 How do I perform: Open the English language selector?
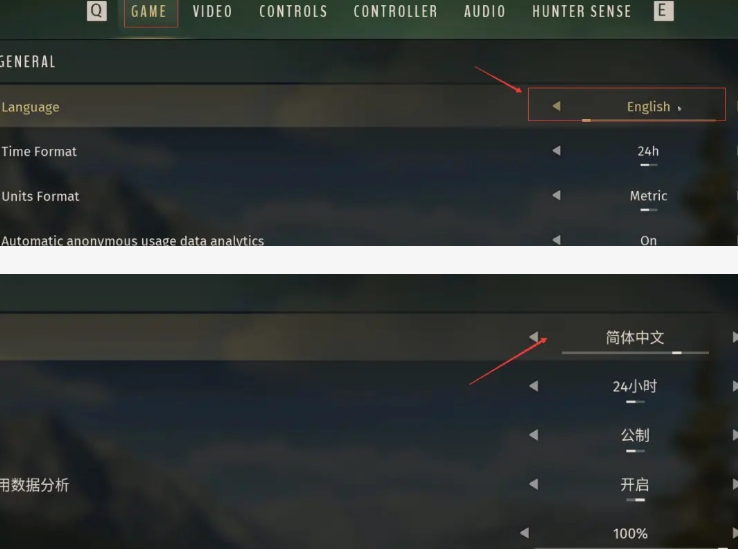pos(626,104)
